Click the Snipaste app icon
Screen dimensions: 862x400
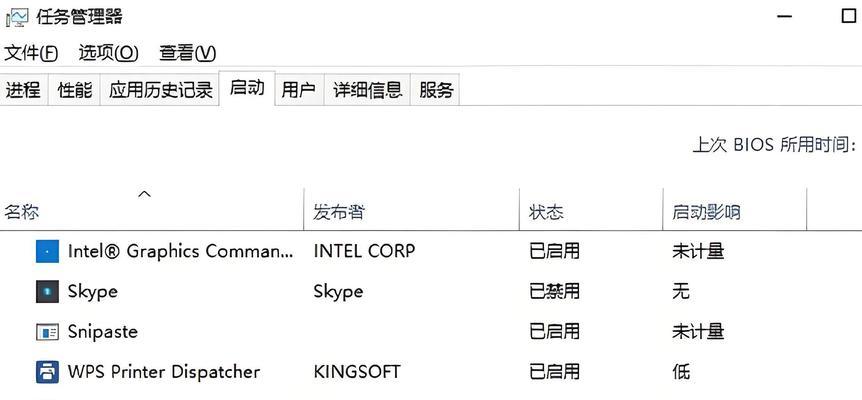click(47, 332)
